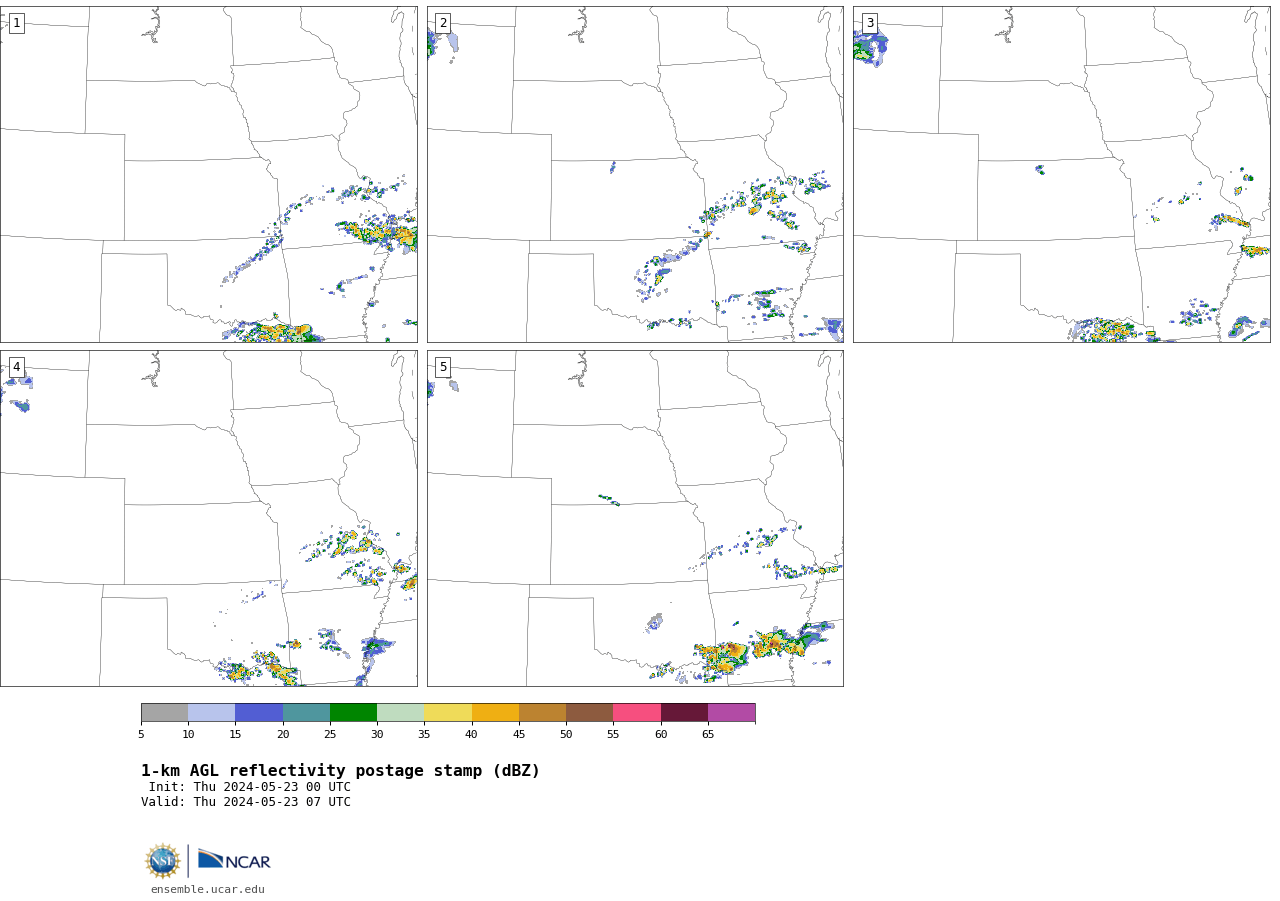
Task: Click the NSF logo icon
Action: pyautogui.click(x=163, y=861)
